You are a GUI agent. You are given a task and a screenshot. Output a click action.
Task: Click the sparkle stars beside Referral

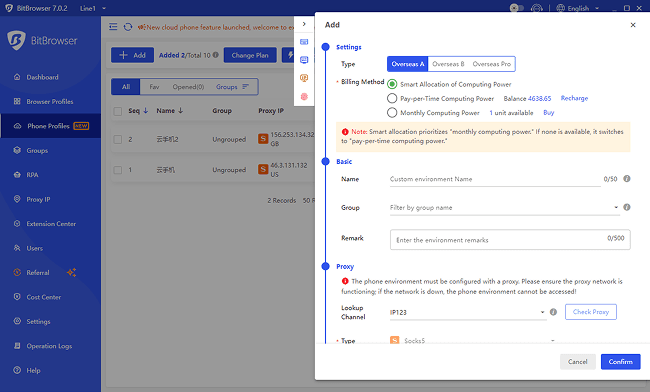71,272
